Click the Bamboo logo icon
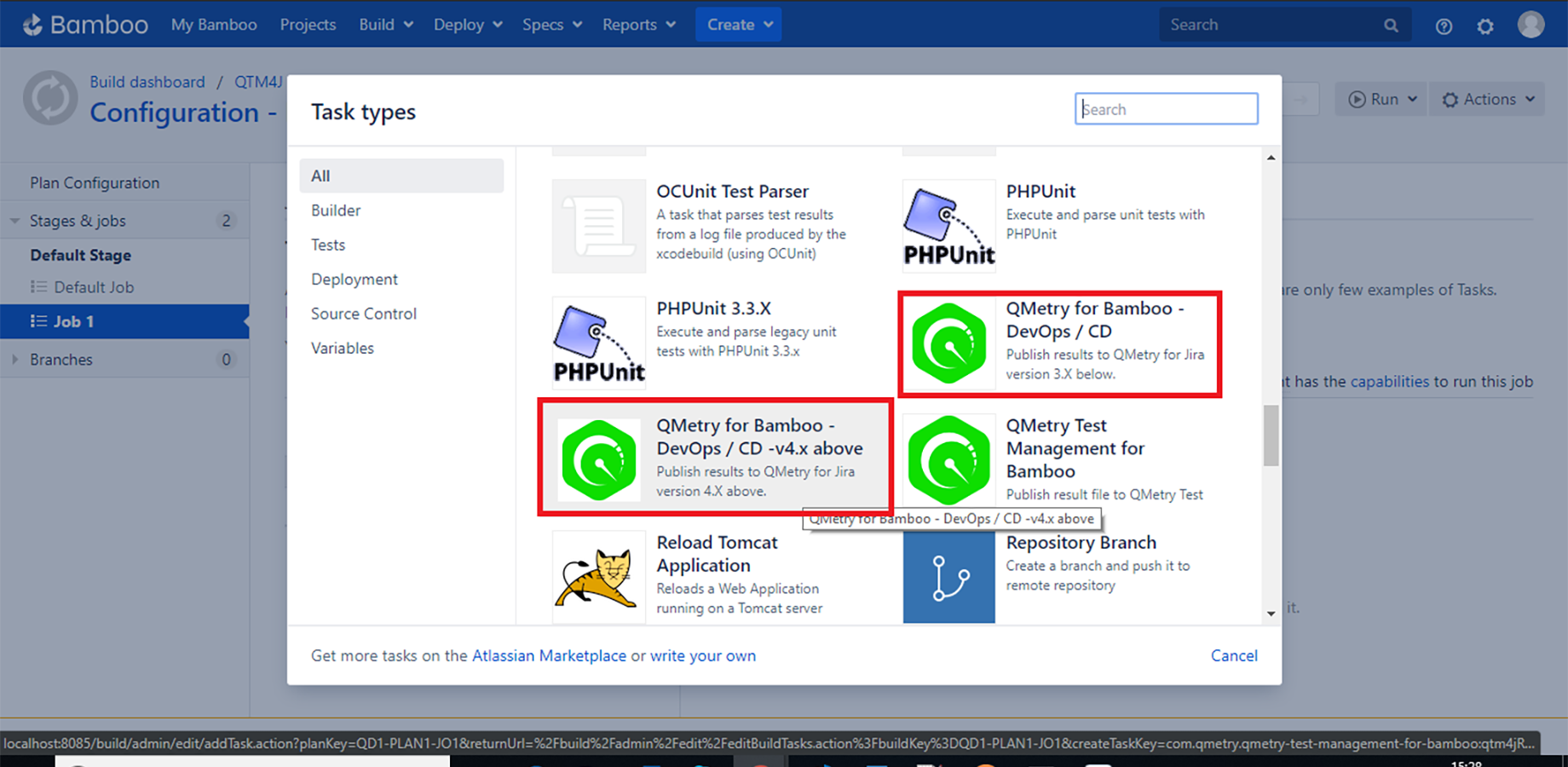 pyautogui.click(x=32, y=25)
